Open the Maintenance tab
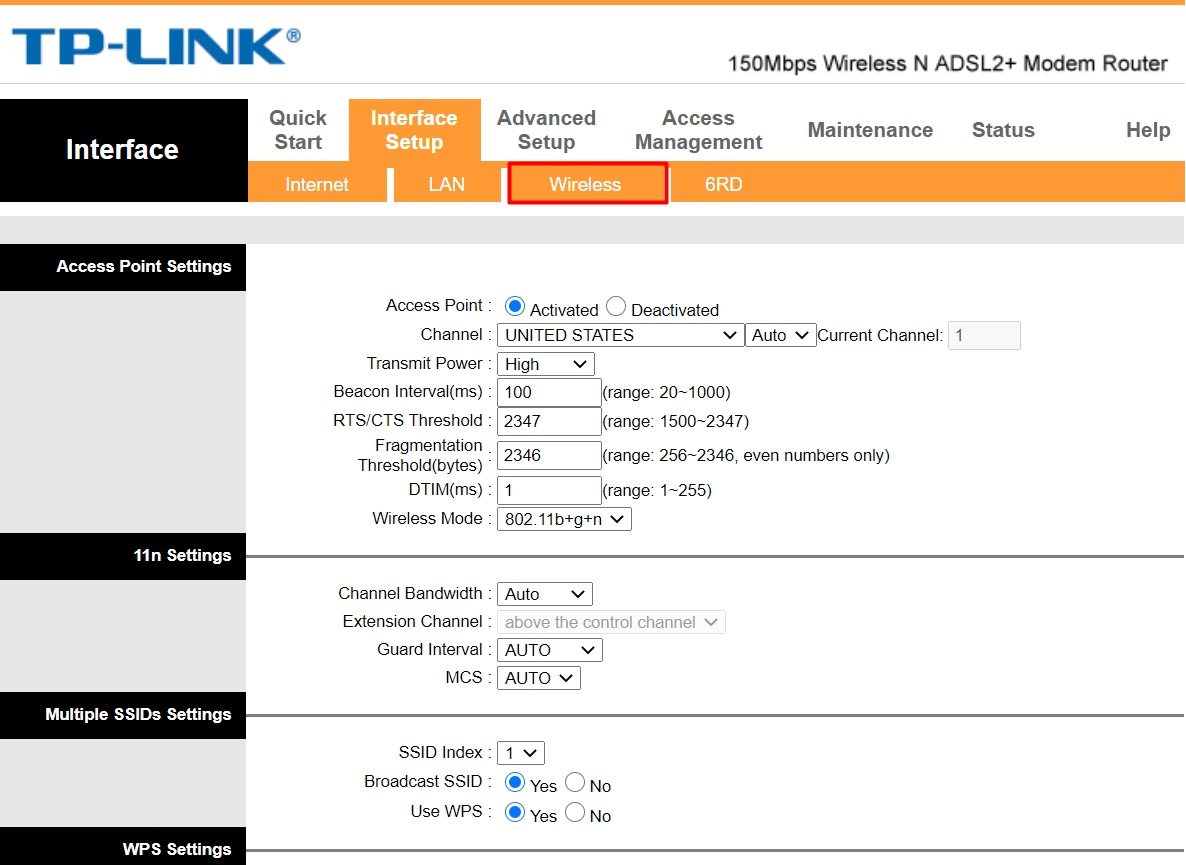The image size is (1186, 865). point(870,130)
